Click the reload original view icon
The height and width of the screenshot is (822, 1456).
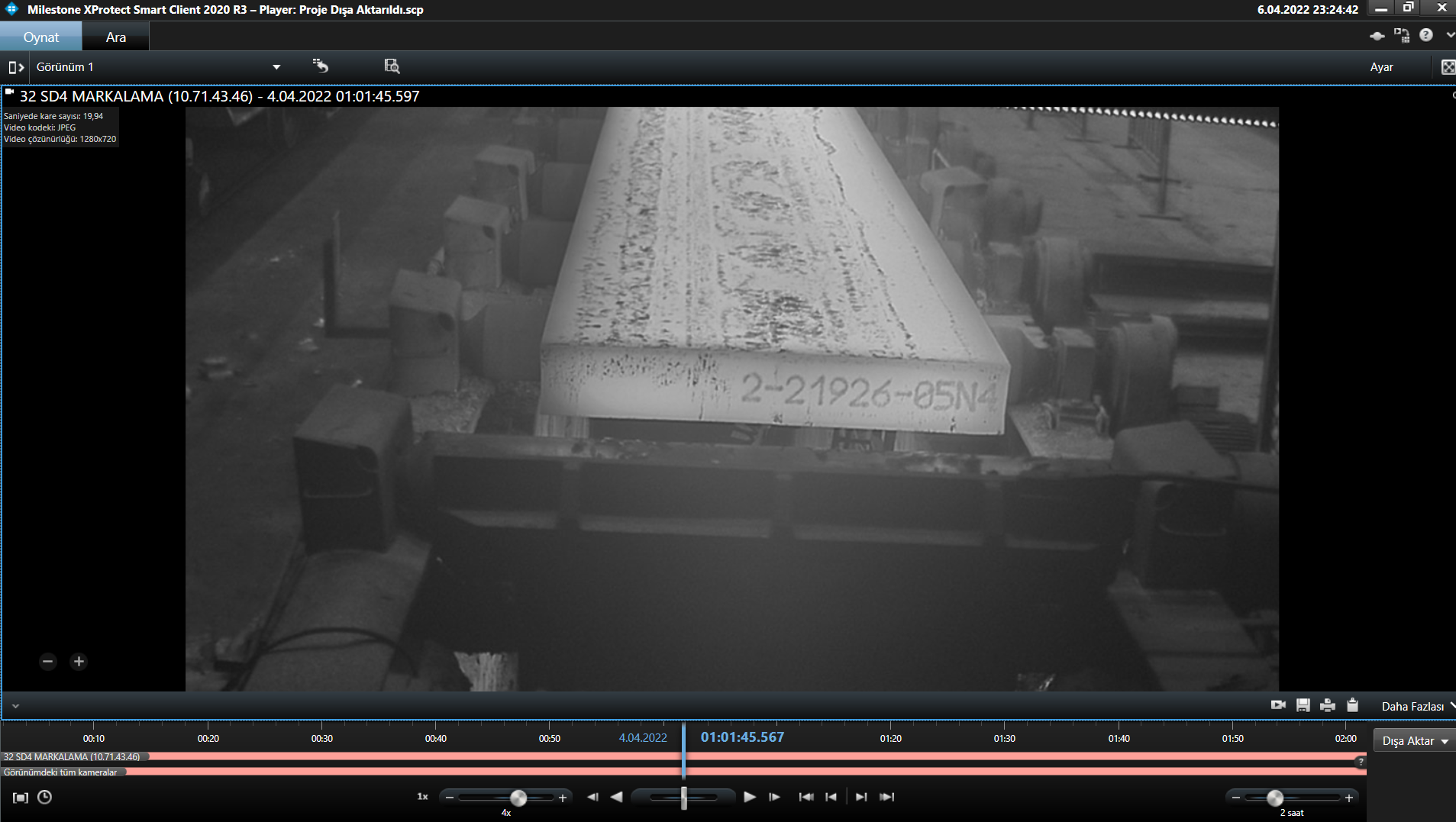(321, 66)
